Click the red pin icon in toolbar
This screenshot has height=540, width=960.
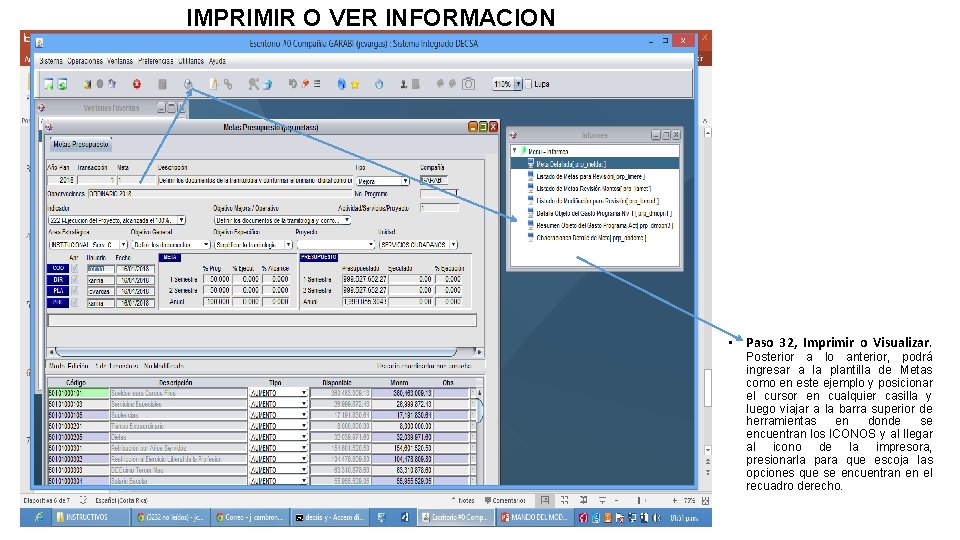[x=305, y=84]
